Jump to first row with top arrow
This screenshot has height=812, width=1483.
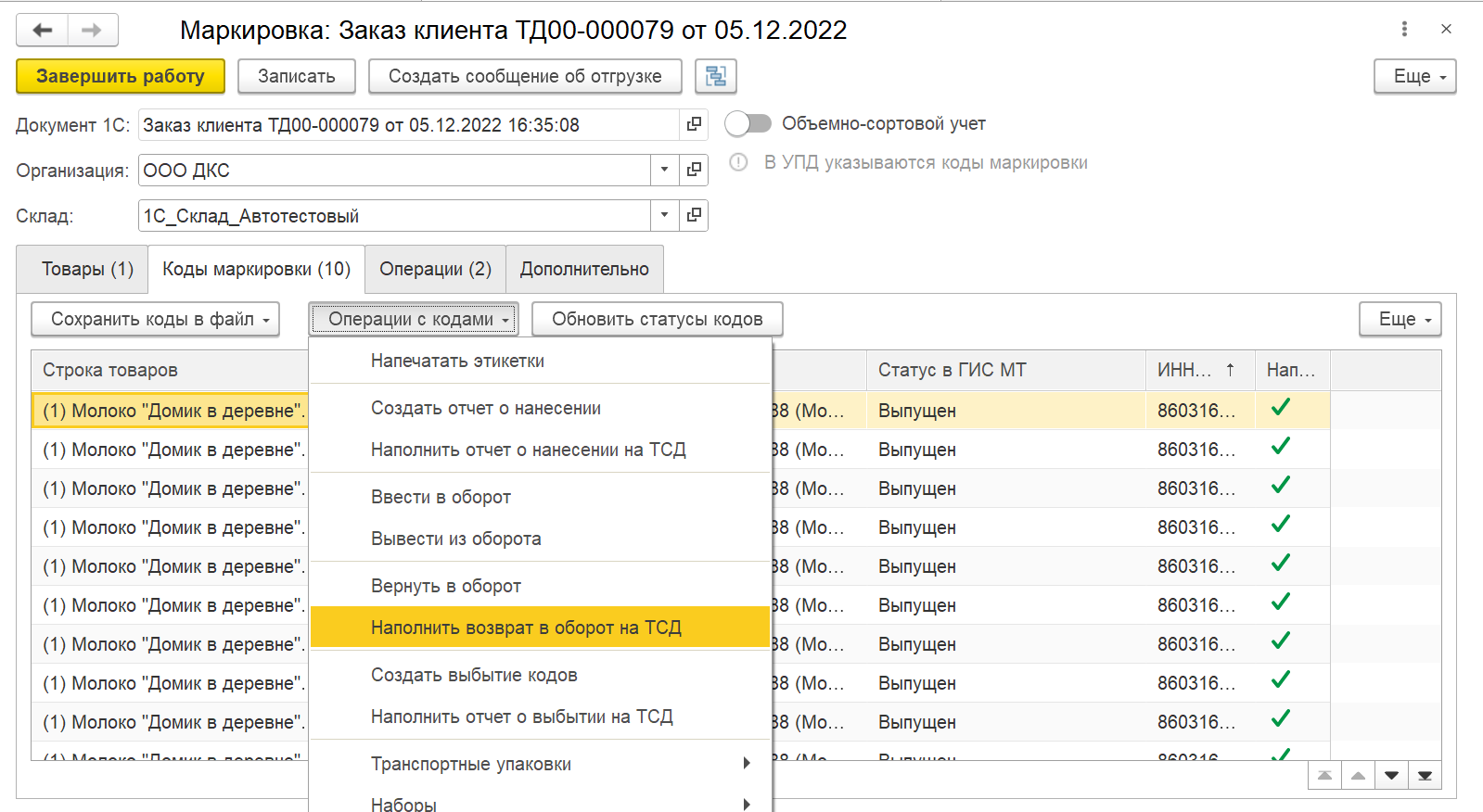(x=1324, y=775)
